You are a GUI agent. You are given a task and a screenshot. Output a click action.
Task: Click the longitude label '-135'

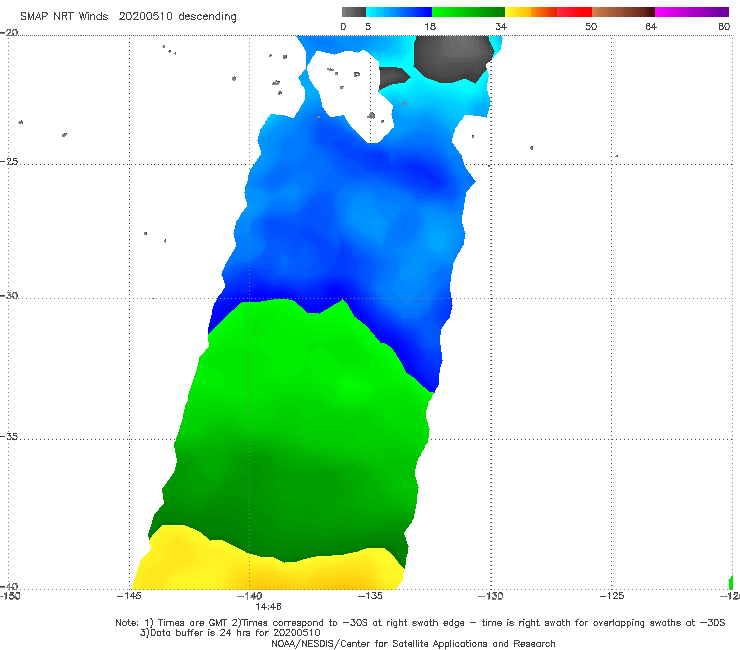coord(370,596)
